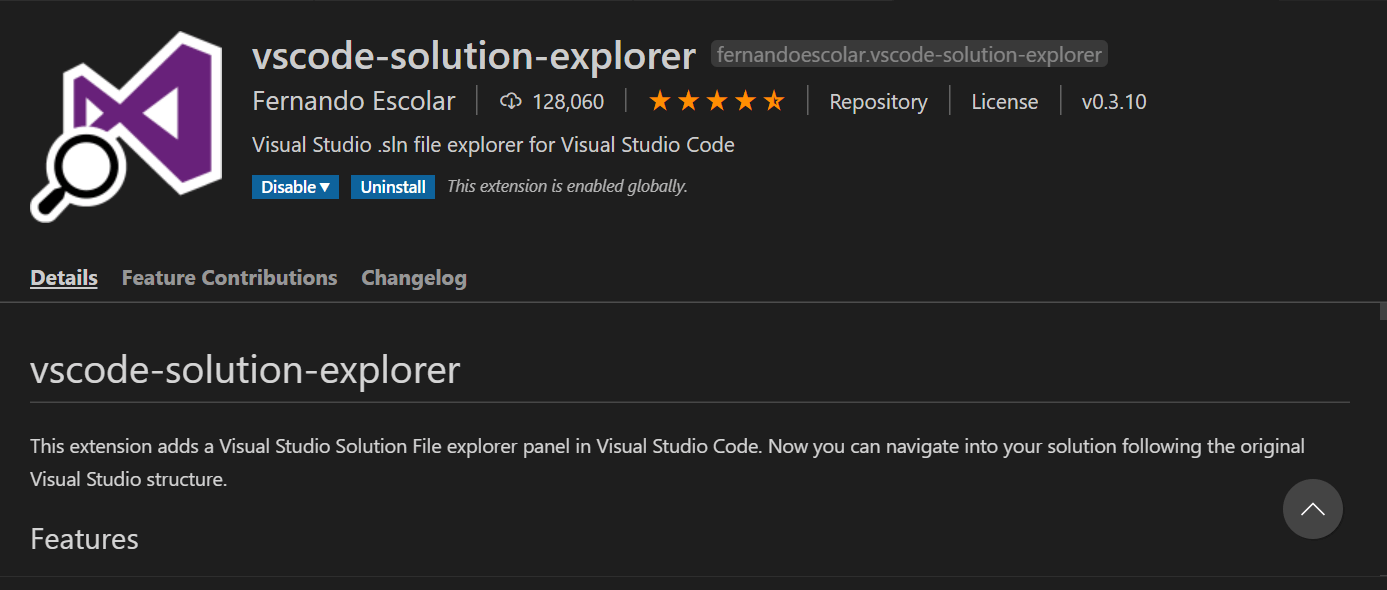This screenshot has width=1387, height=590.
Task: Open the License link
Action: click(x=1005, y=102)
